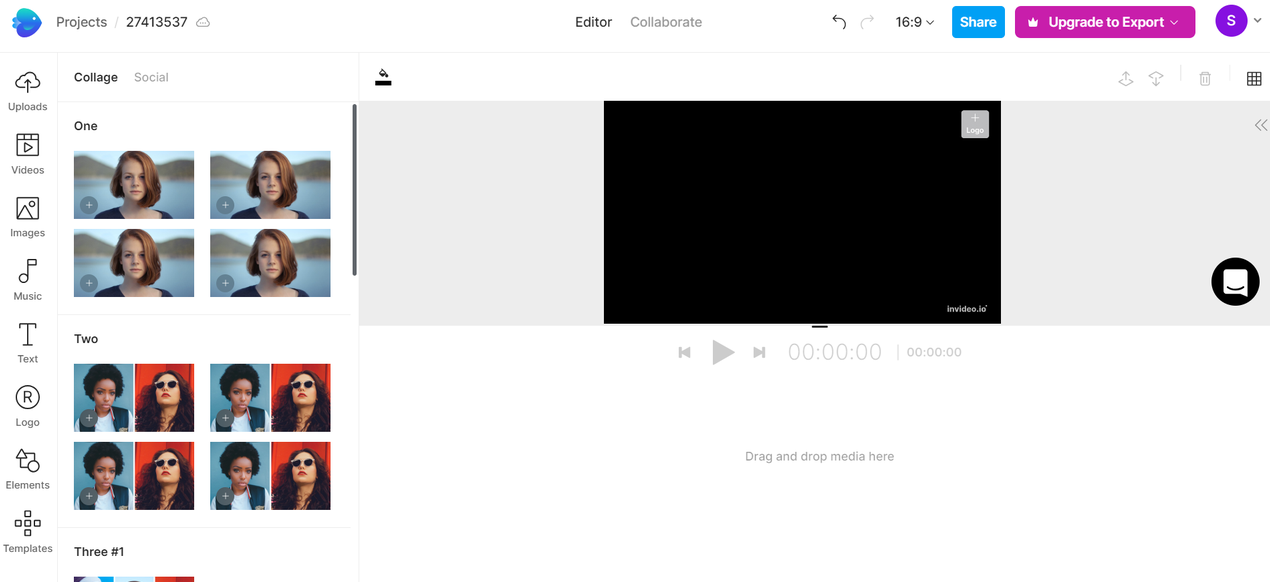The width and height of the screenshot is (1270, 582).
Task: Click the 'Three #1' section heading
Action: 99,552
